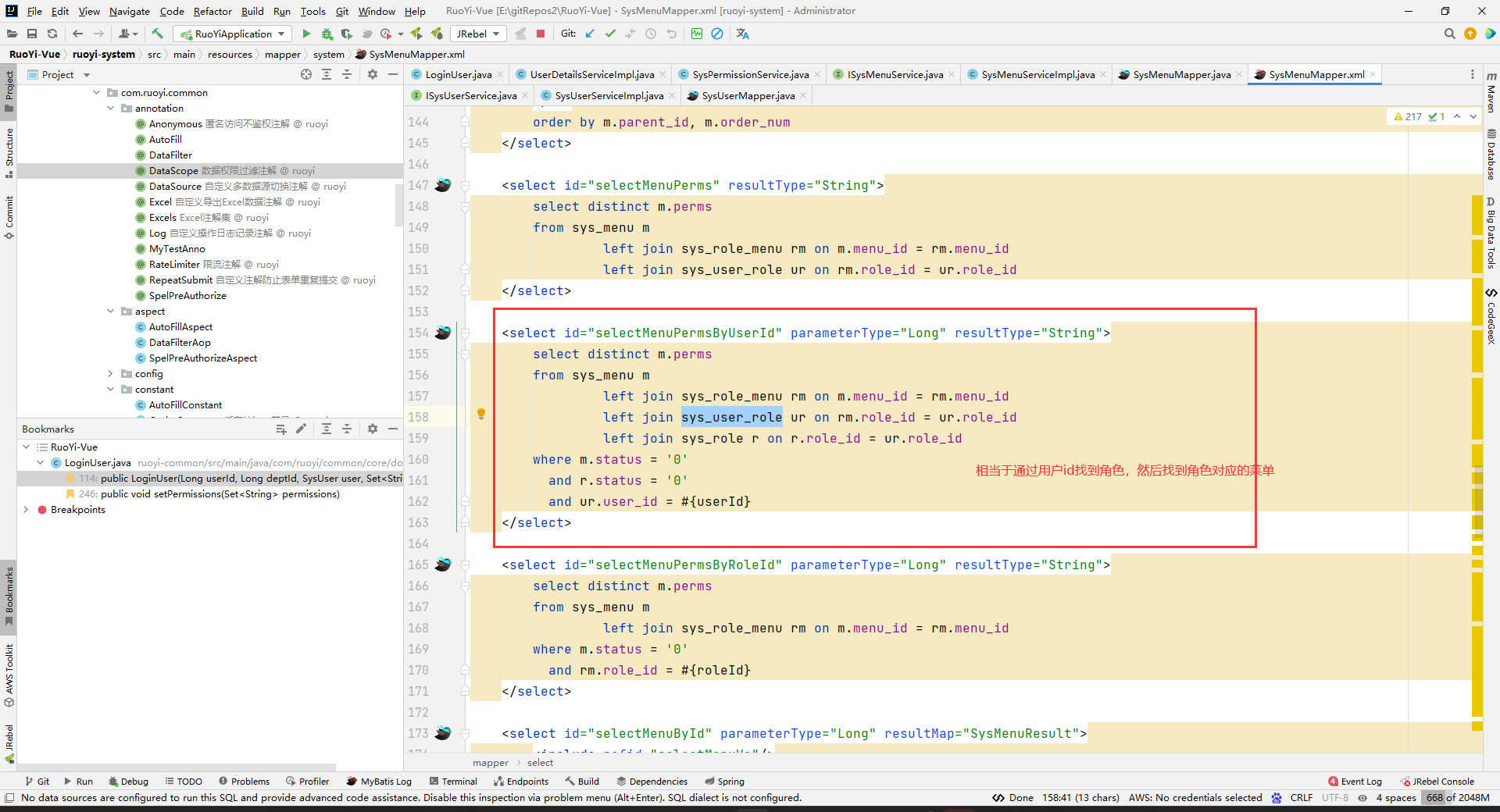Toggle the Maven tool window
1500x812 pixels.
pos(1491,92)
